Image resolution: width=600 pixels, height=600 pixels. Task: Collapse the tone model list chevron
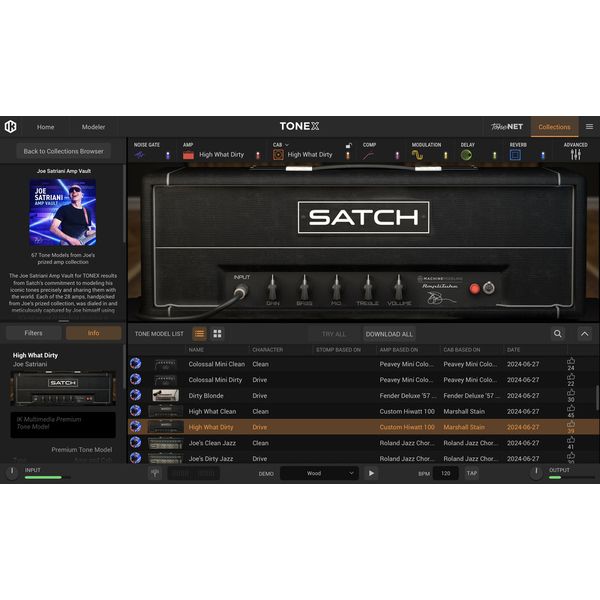point(584,334)
